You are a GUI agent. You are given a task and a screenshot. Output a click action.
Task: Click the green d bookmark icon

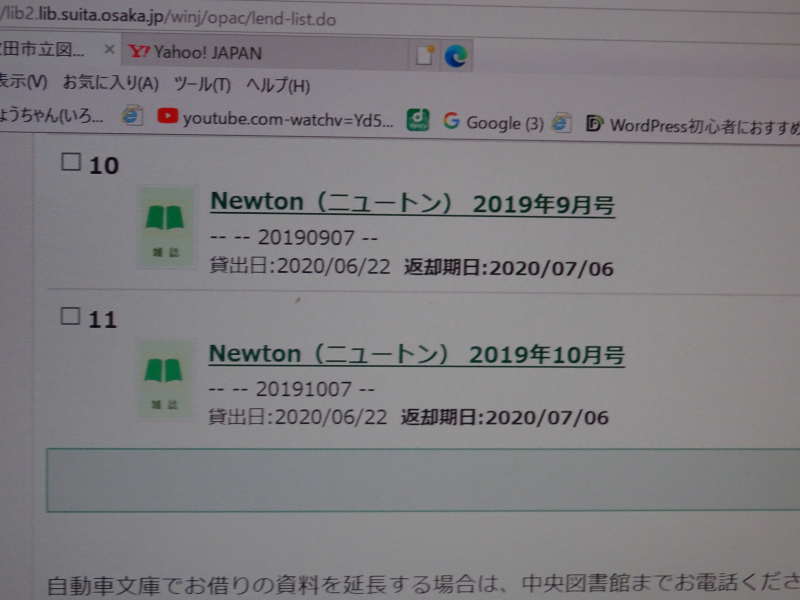pos(417,120)
